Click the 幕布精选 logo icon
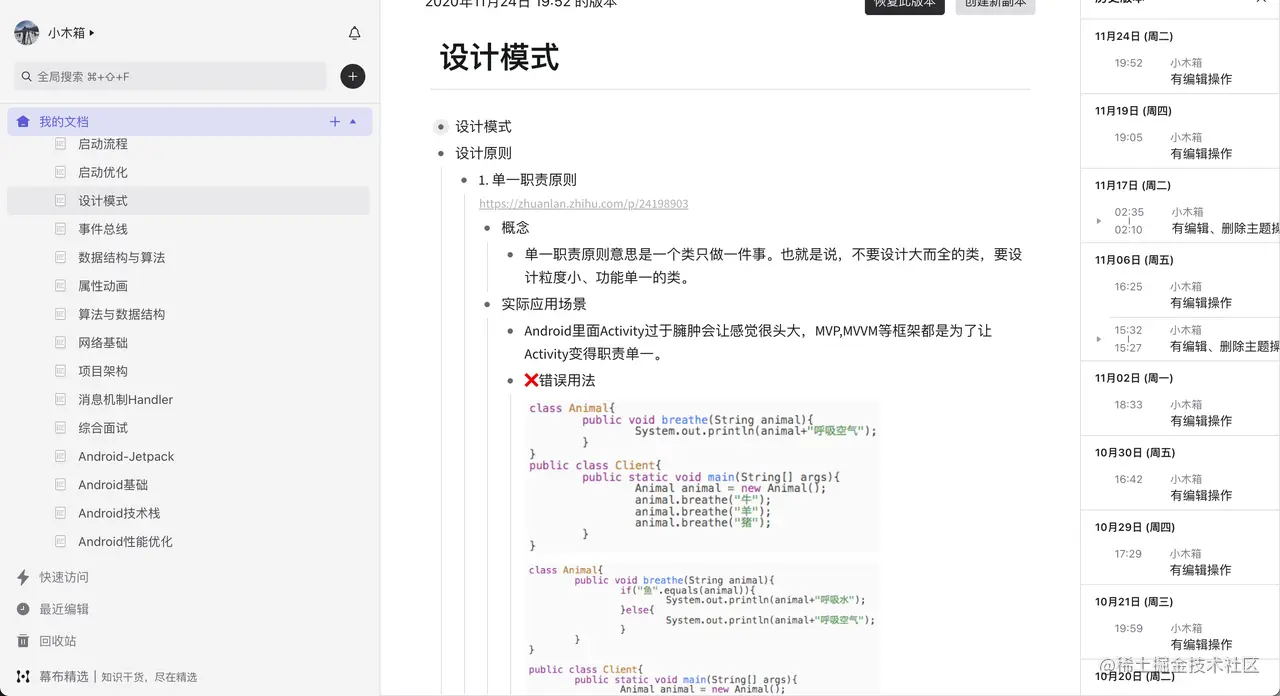 (x=23, y=677)
